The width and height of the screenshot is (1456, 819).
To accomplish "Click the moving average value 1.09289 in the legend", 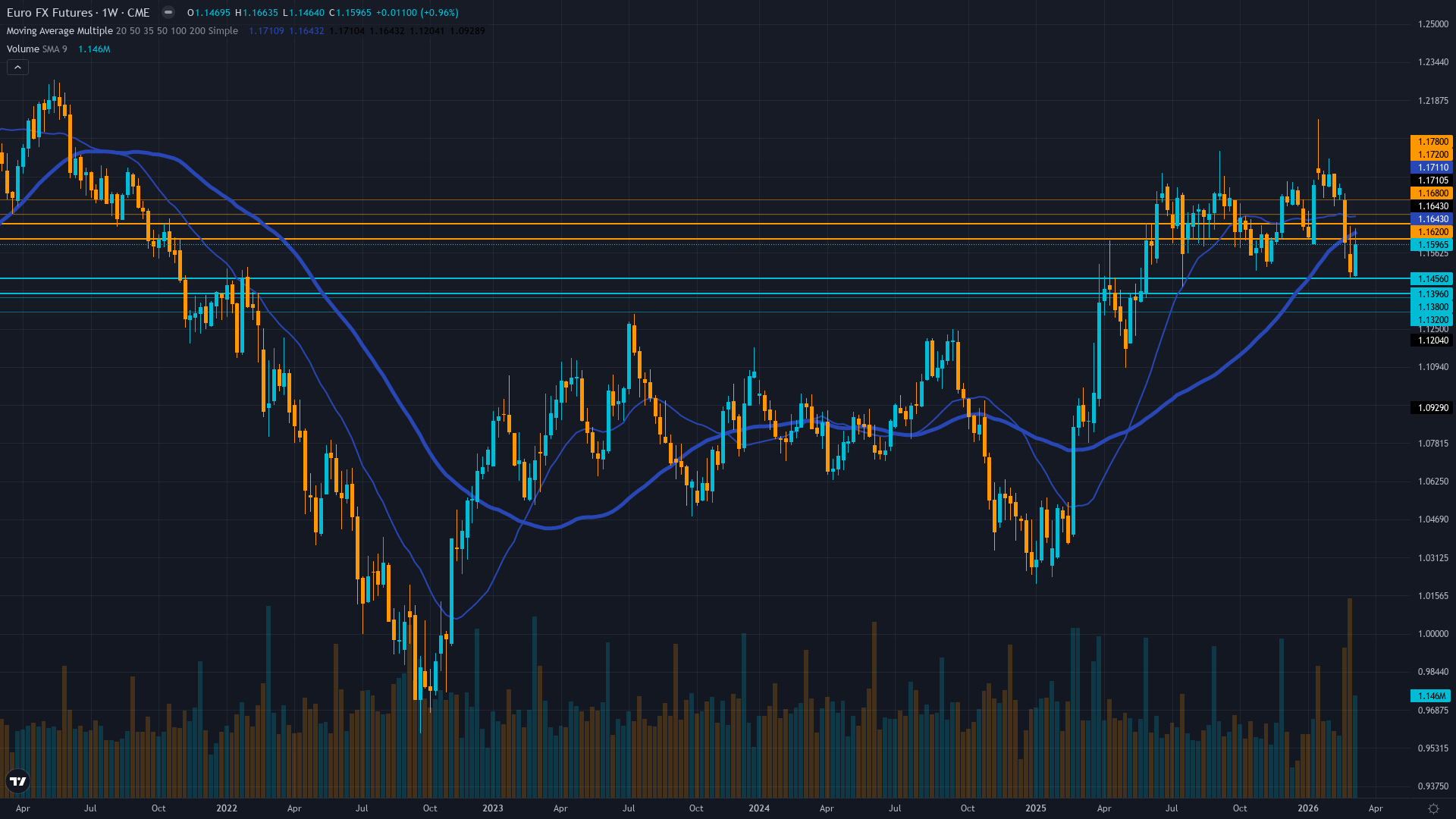I will [x=467, y=31].
